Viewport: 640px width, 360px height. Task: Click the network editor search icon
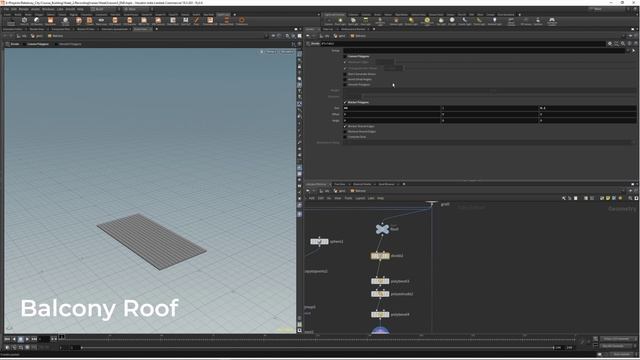point(630,198)
